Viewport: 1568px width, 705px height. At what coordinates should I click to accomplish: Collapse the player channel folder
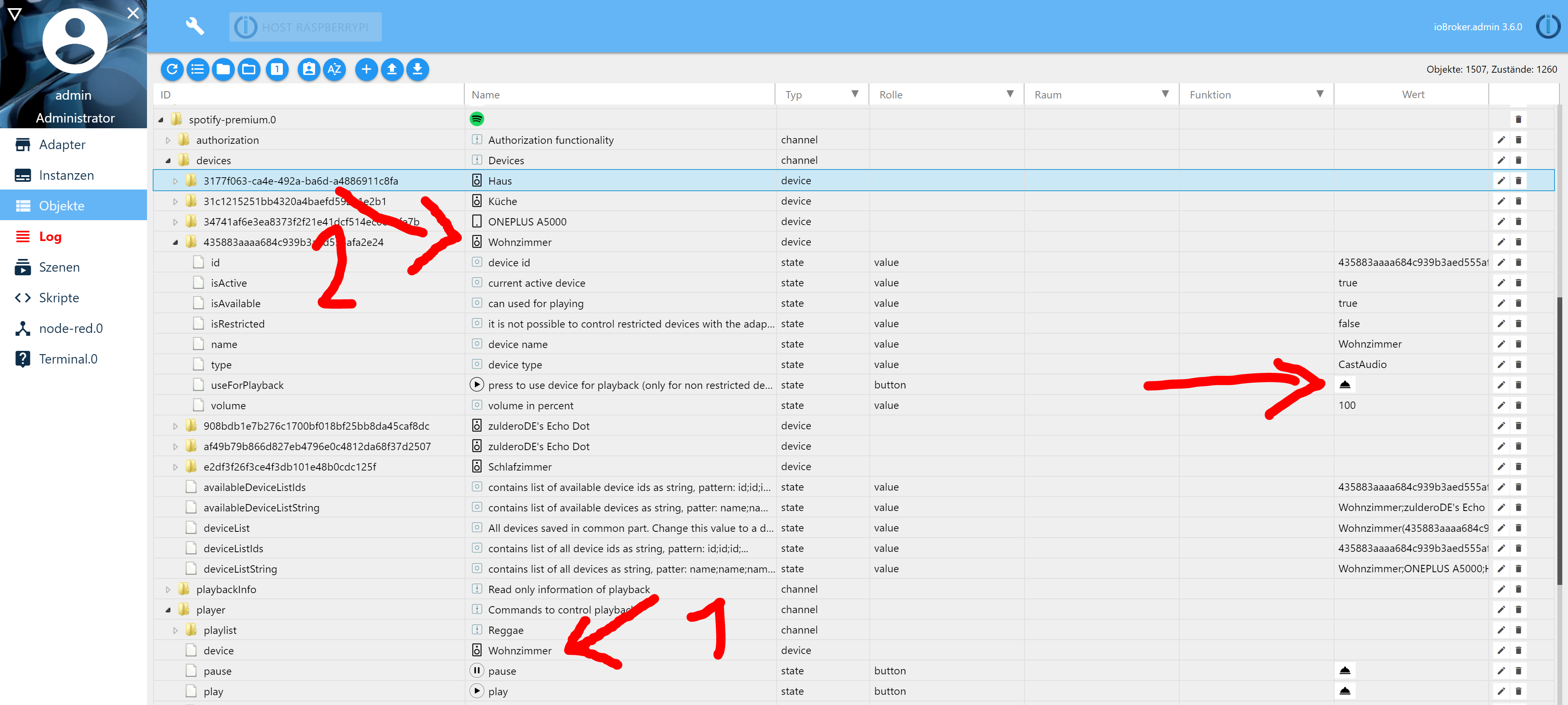(168, 610)
